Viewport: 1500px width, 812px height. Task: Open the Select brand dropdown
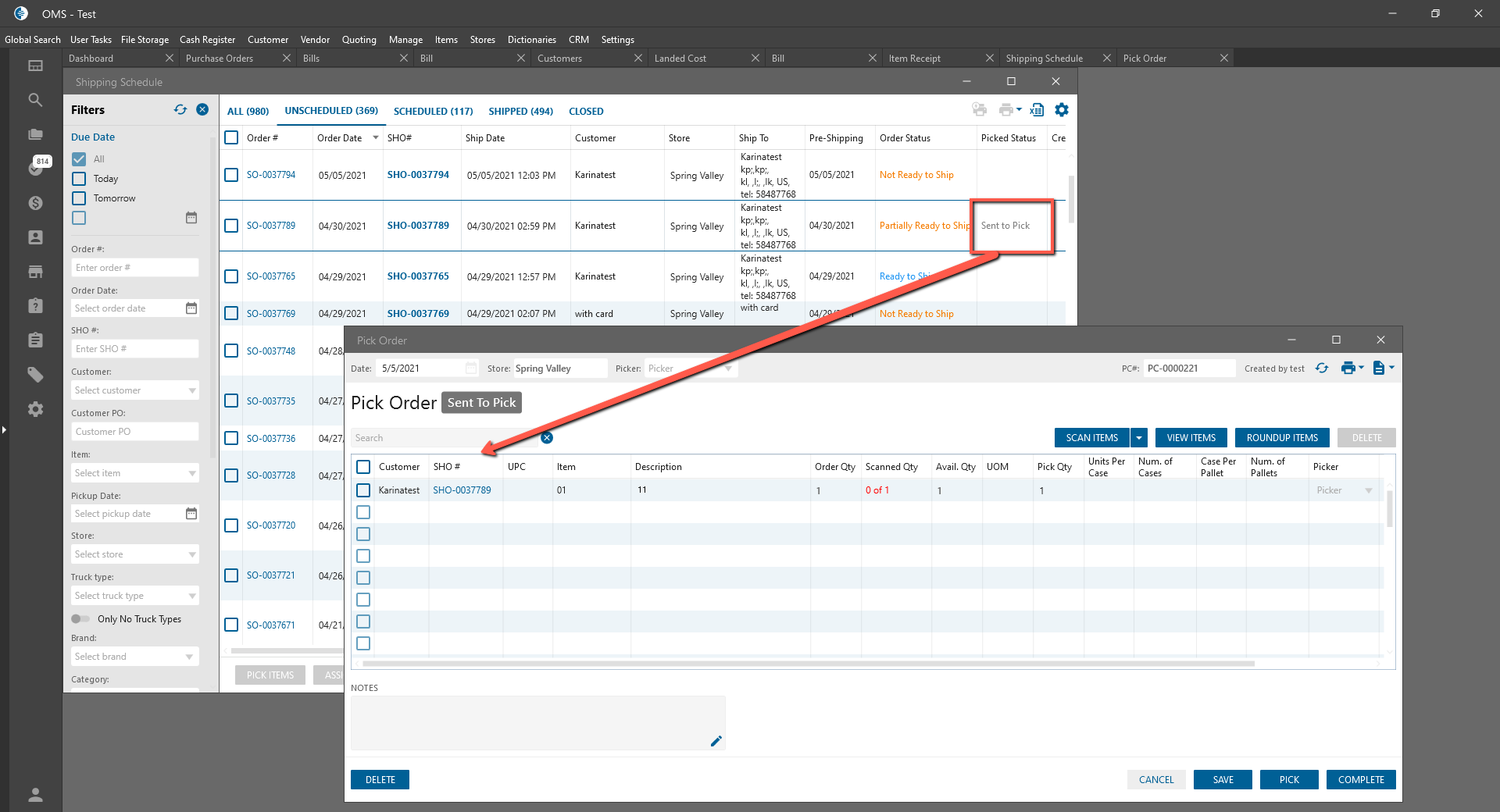(x=135, y=657)
